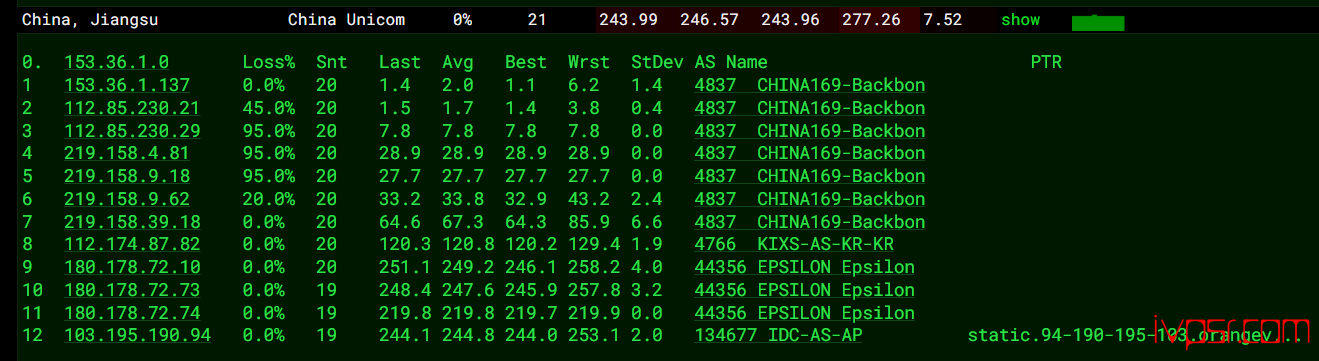Click the 'show' toggle link
Image resolution: width=1319 pixels, height=361 pixels.
1020,20
